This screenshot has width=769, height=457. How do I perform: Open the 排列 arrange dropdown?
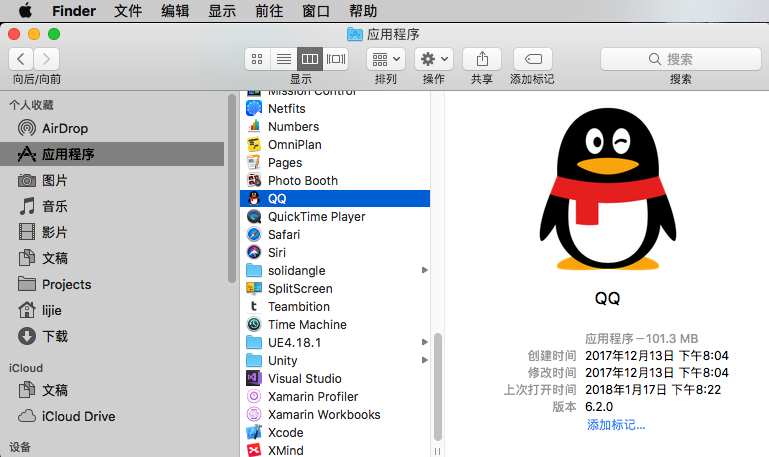click(386, 59)
